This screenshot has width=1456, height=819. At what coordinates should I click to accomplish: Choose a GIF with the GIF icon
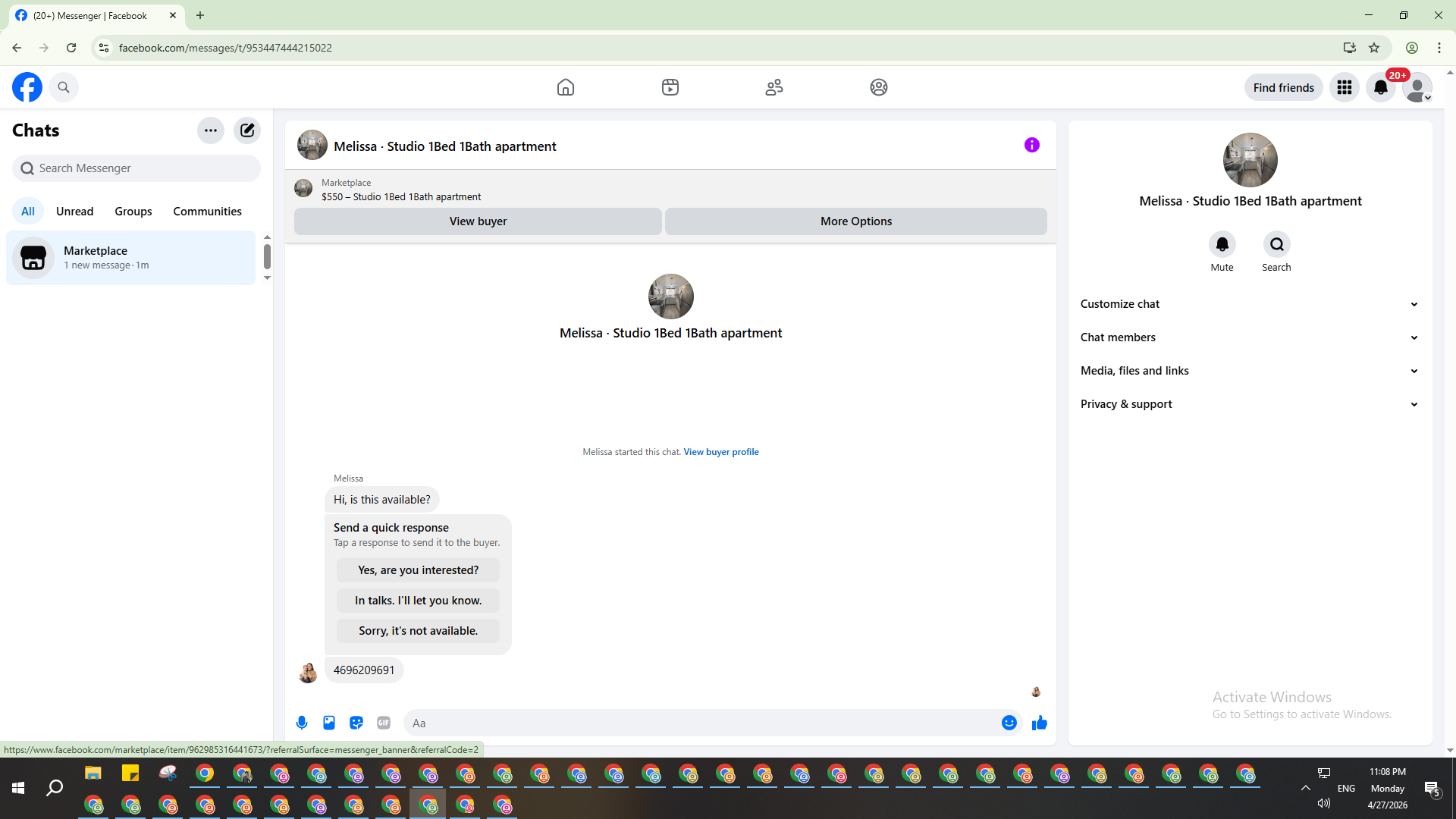[384, 723]
